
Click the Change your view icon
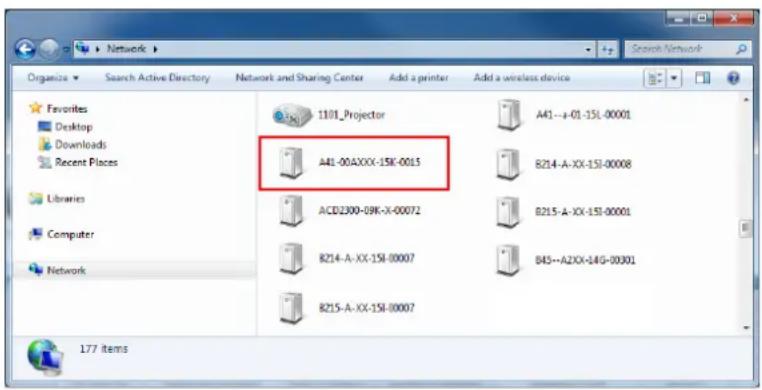click(x=655, y=78)
